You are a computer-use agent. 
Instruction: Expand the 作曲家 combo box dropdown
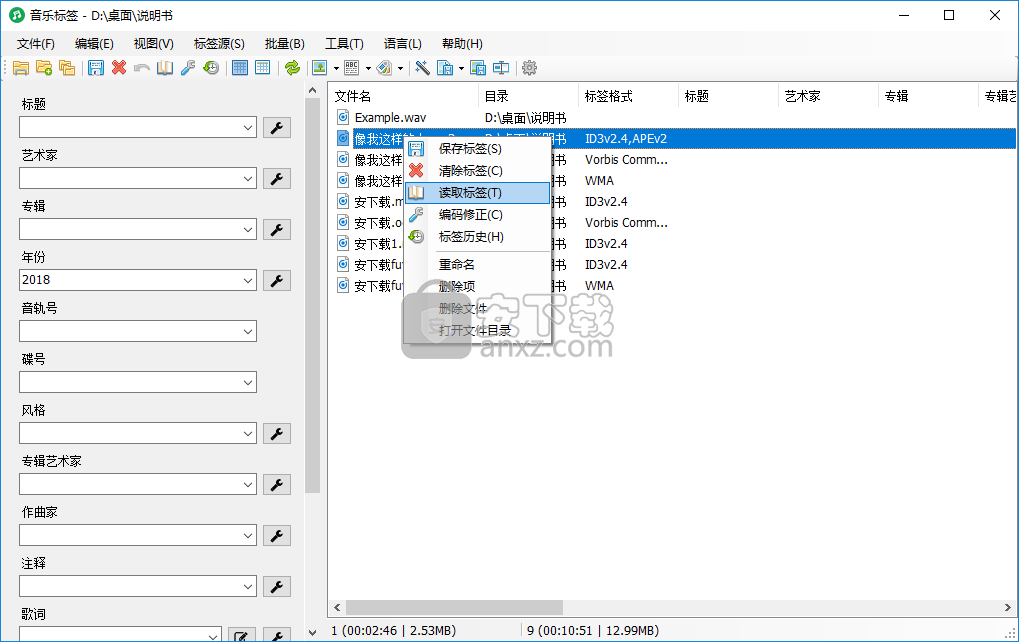[x=248, y=535]
